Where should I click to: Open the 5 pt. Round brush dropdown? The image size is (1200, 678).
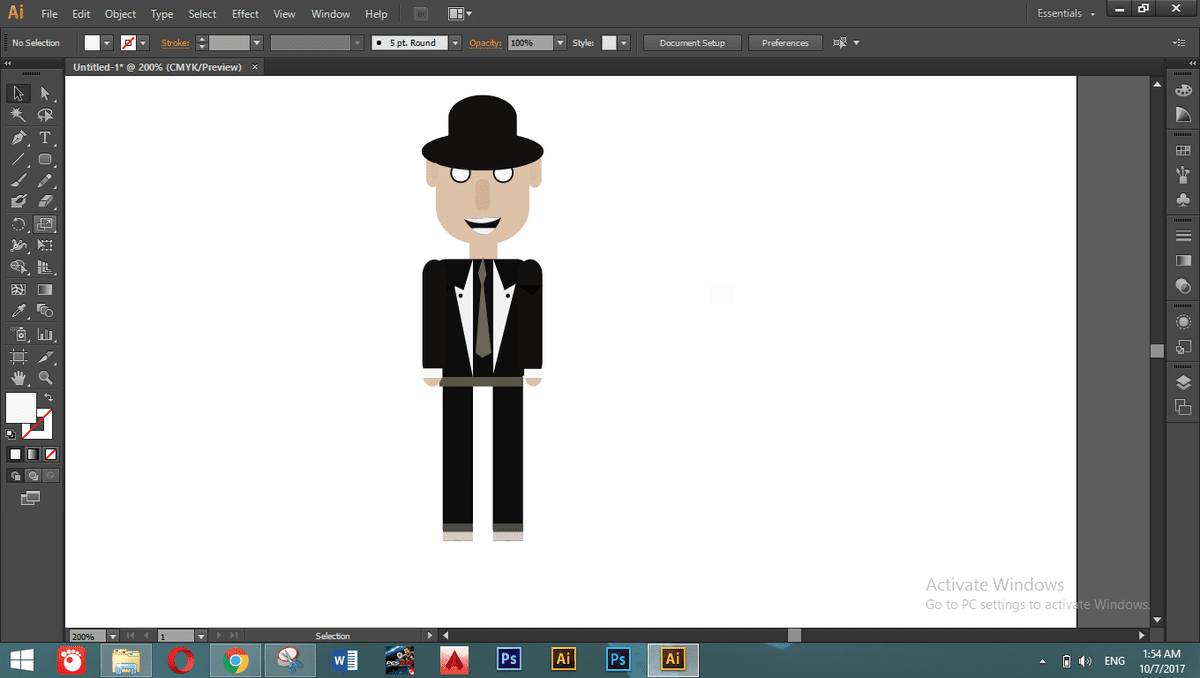tap(455, 43)
